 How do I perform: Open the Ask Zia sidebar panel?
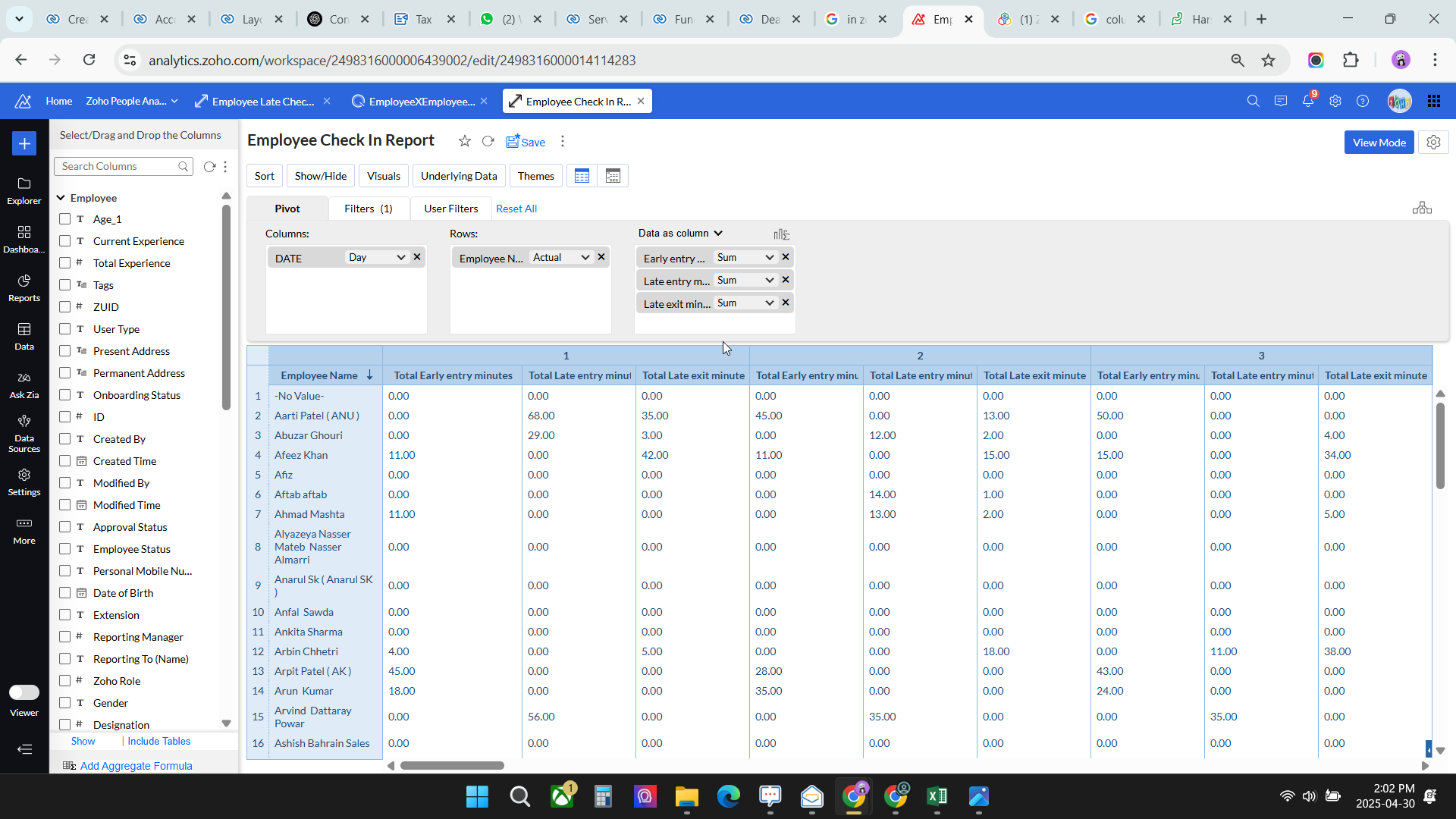tap(24, 384)
